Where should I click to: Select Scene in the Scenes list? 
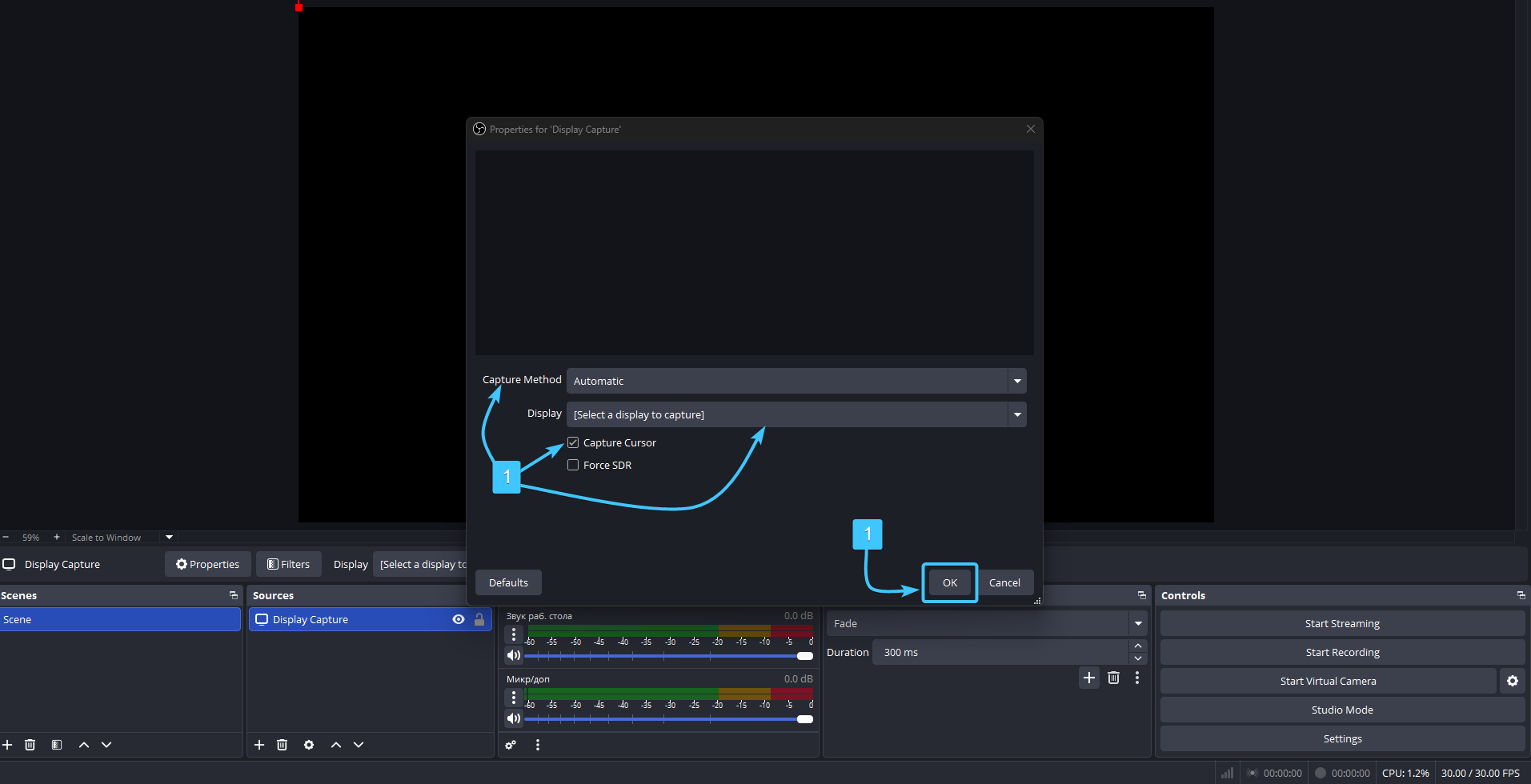coord(120,619)
